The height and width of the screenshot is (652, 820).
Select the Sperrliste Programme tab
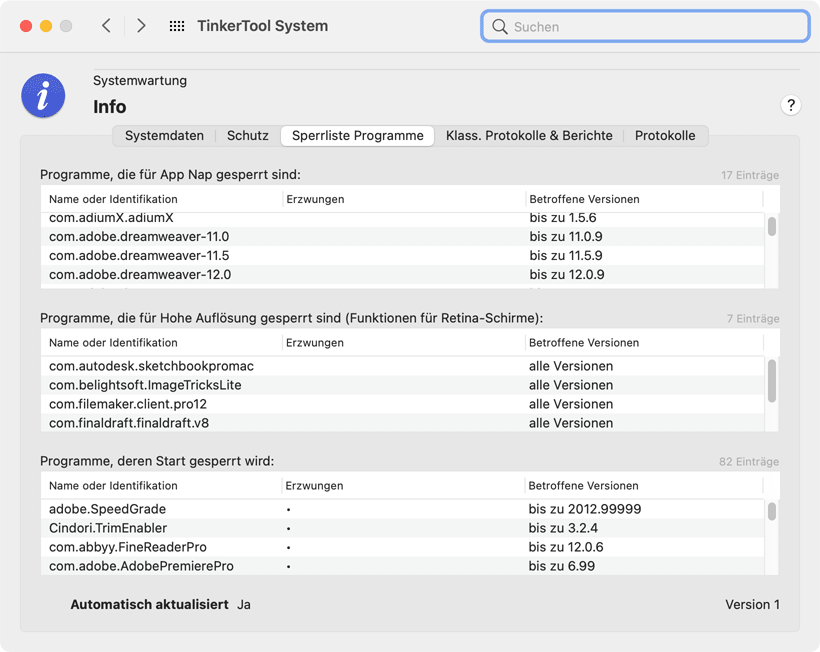[358, 136]
